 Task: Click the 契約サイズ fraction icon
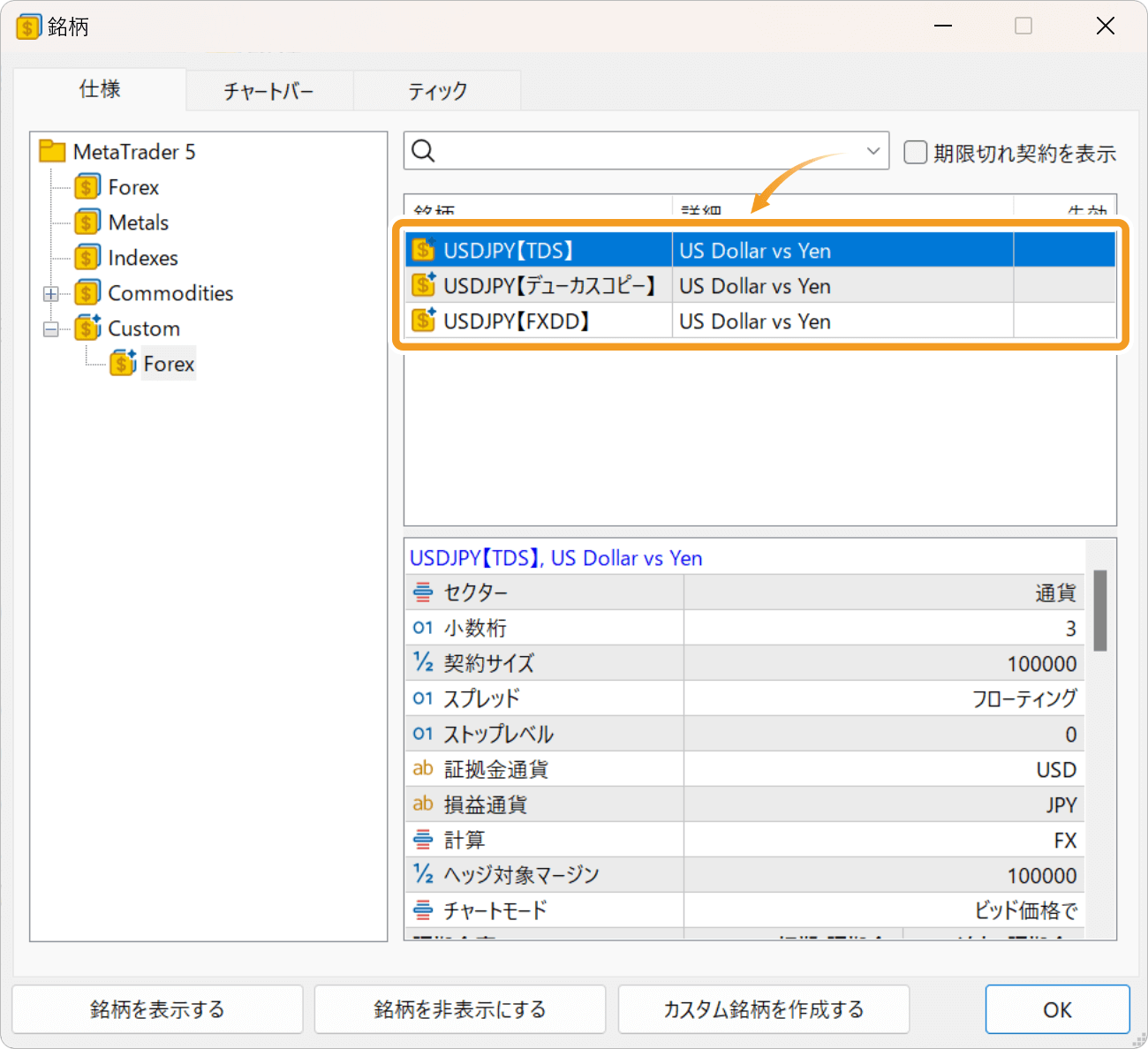tap(423, 662)
